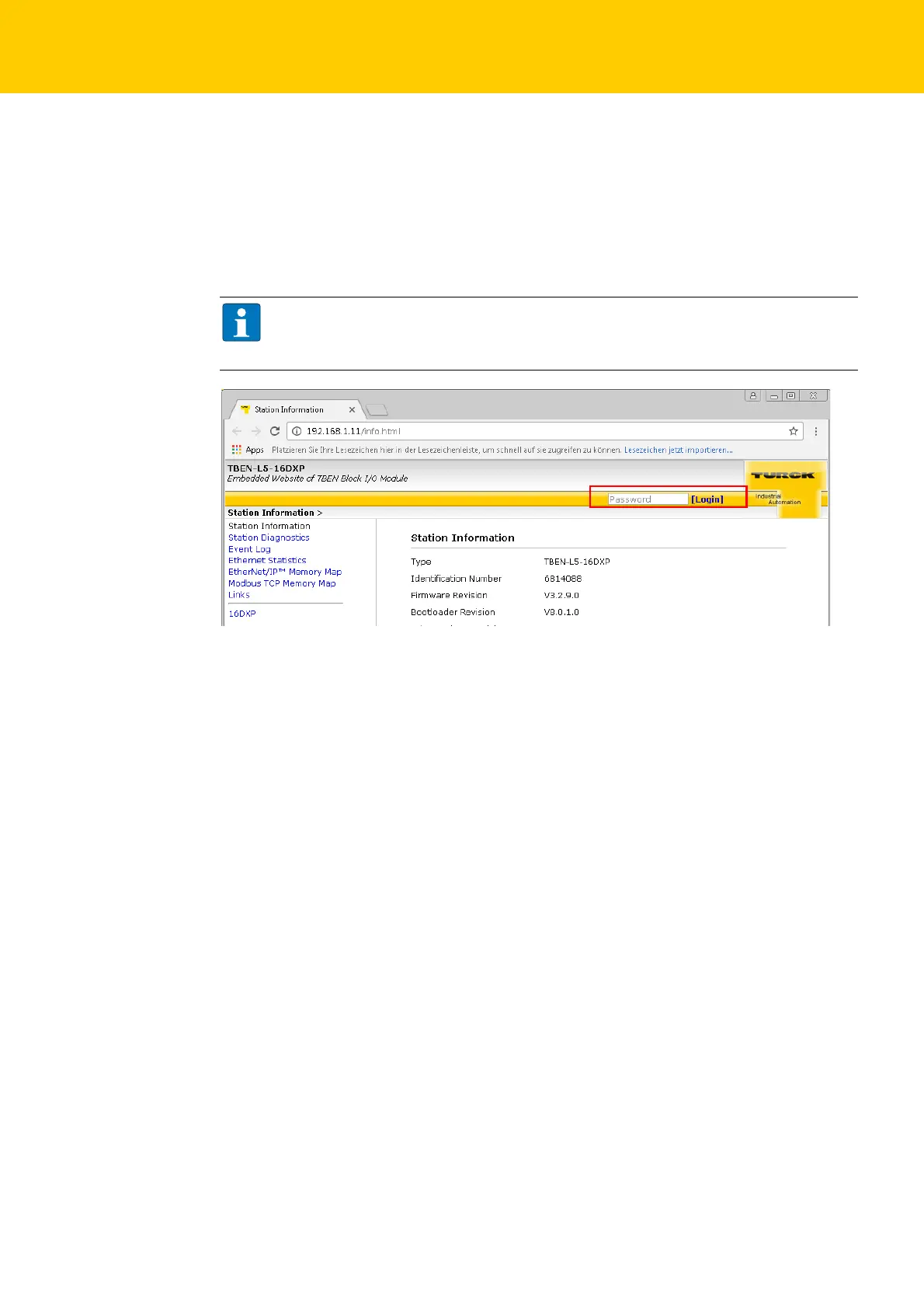Image resolution: width=924 pixels, height=1308 pixels.
Task: Click into the Password field
Action: coord(648,499)
